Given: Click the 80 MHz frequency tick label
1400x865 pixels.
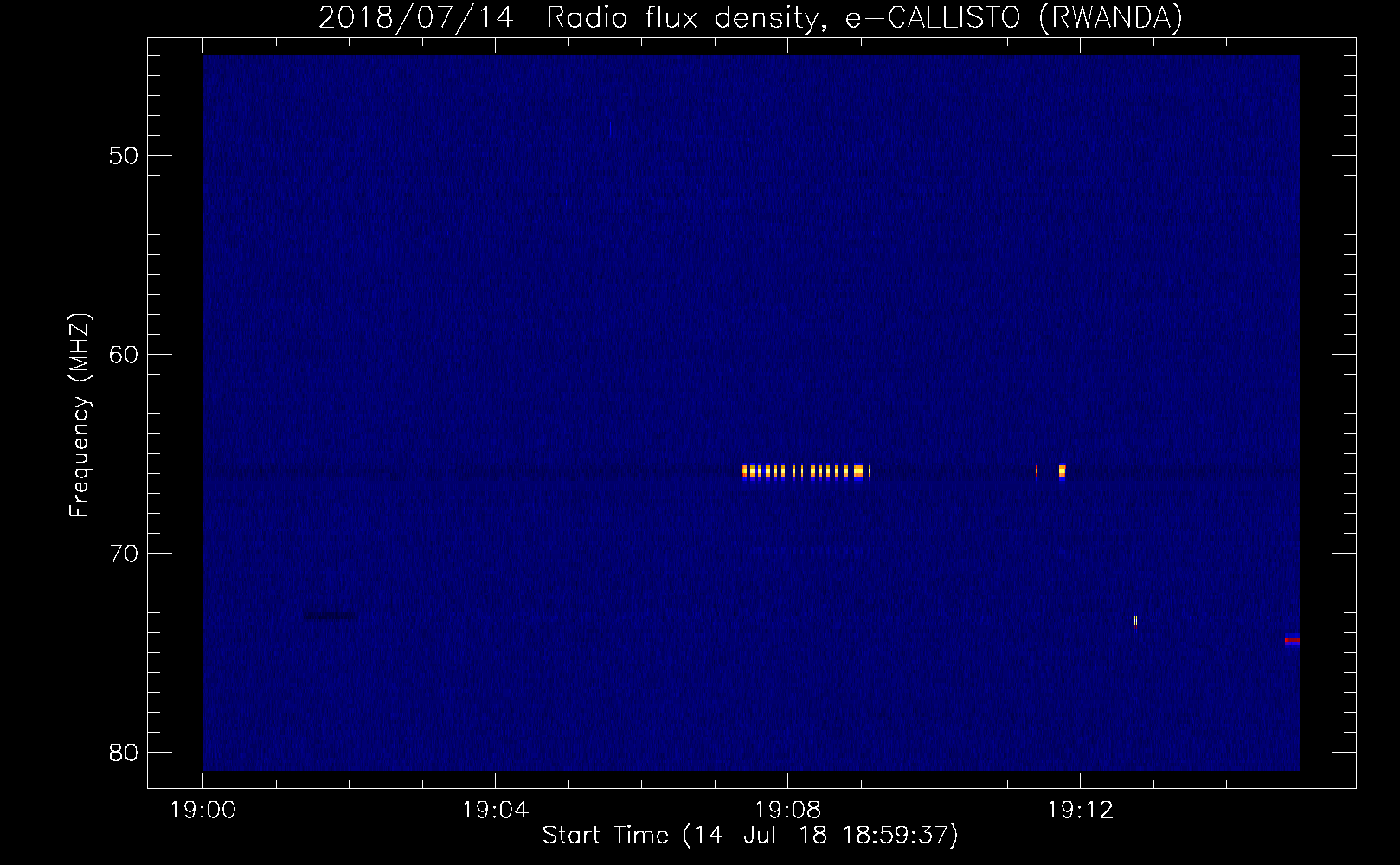Looking at the screenshot, I should 125,753.
